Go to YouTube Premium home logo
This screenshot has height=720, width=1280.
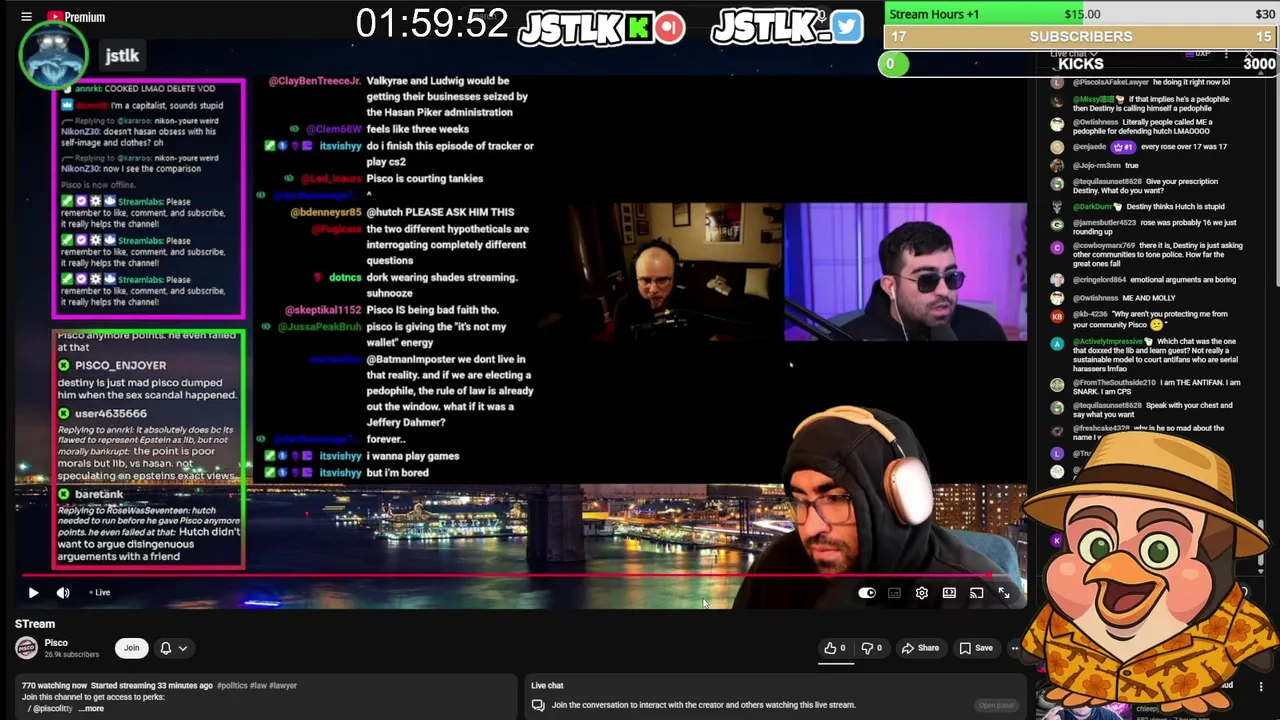[76, 17]
